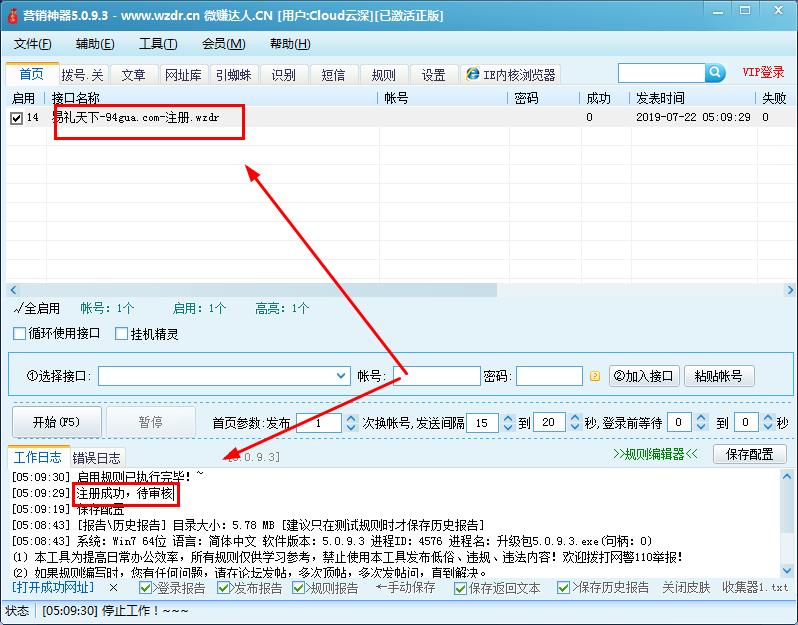Decrease second login wait stepper

(x=768, y=427)
